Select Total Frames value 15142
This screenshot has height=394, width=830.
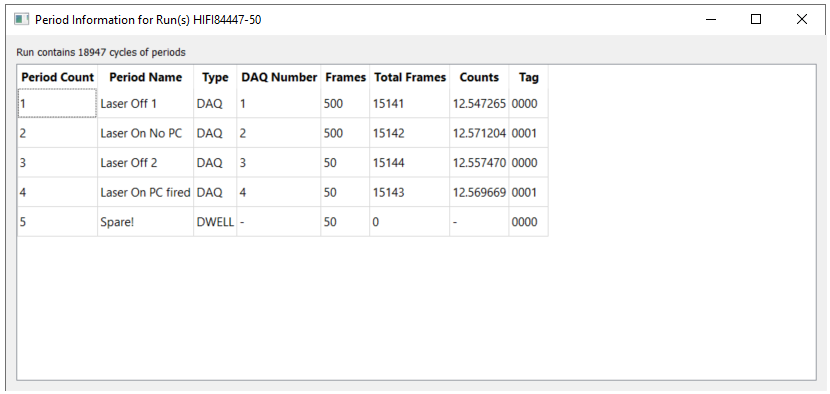pos(410,133)
